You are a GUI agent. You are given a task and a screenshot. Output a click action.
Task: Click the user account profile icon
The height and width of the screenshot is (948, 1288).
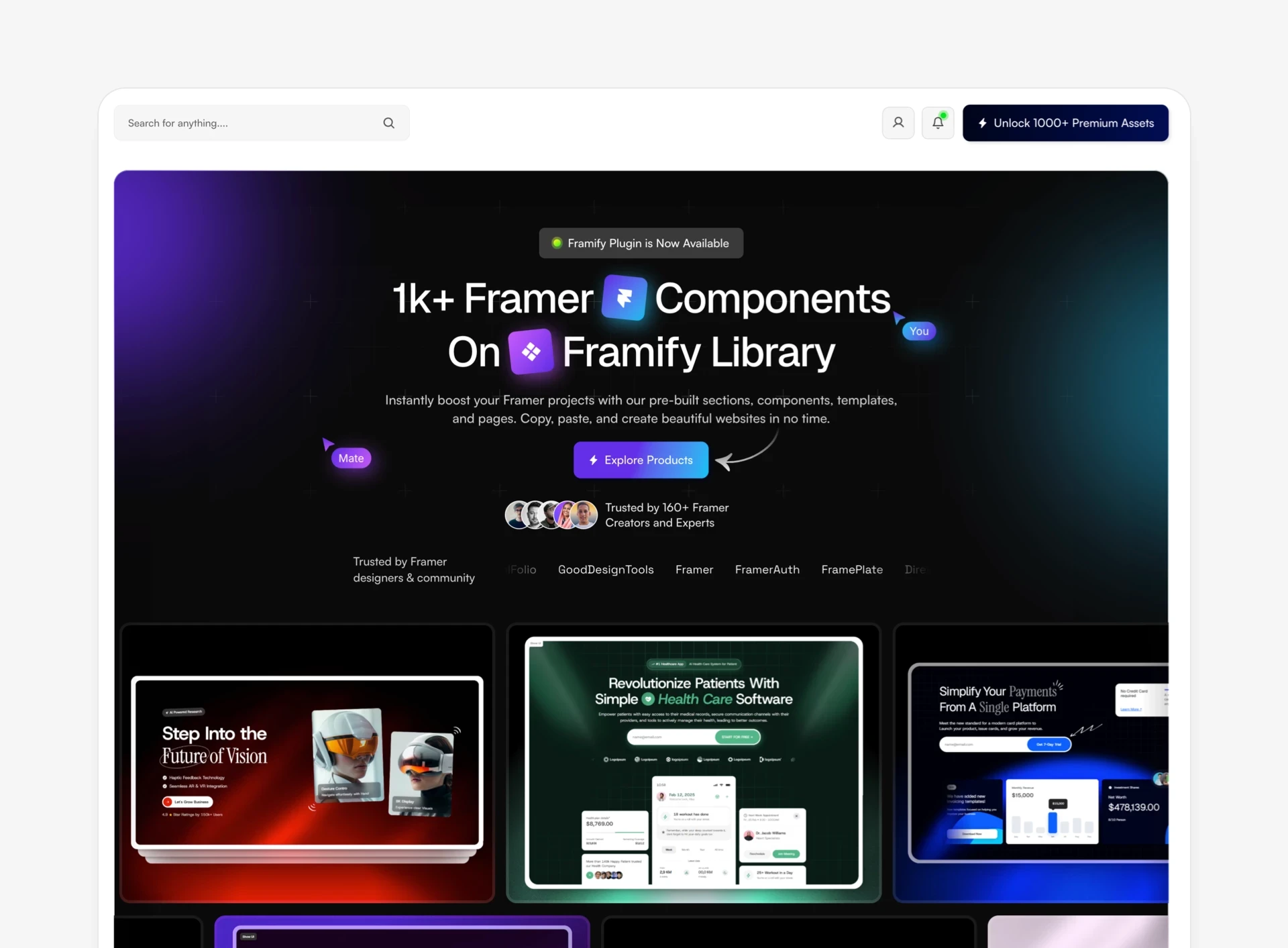coord(898,123)
